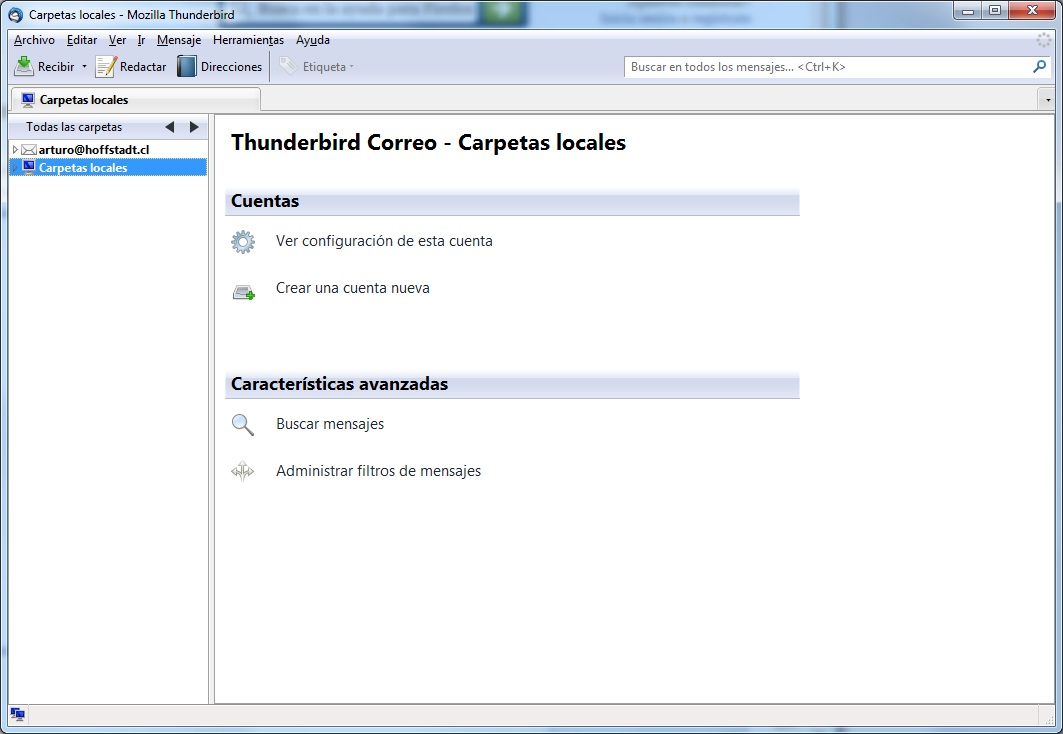Click the search magnifier in search box
The image size is (1063, 734).
pos(1039,67)
